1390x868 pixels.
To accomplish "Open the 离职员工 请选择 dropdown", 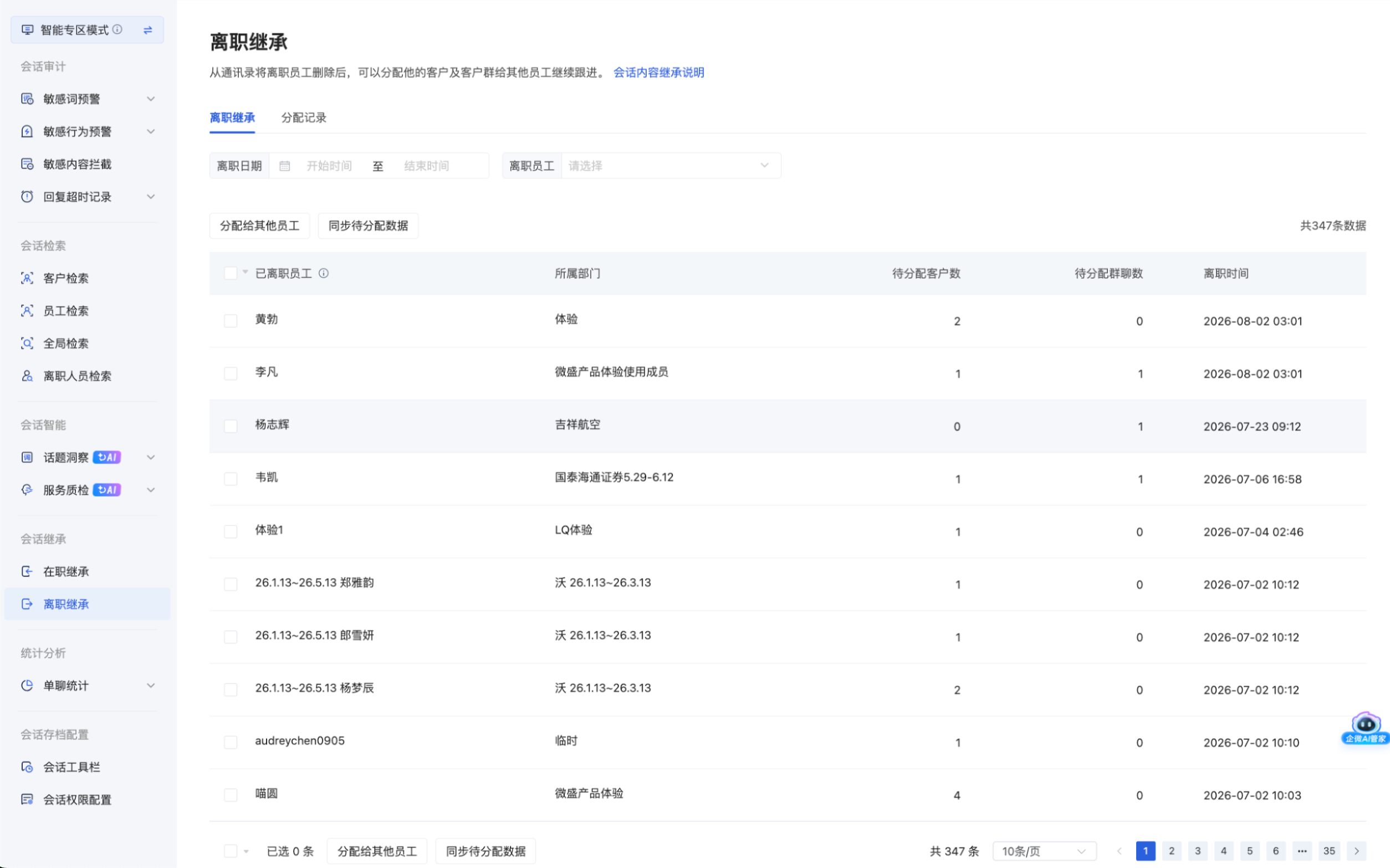I will pos(670,166).
